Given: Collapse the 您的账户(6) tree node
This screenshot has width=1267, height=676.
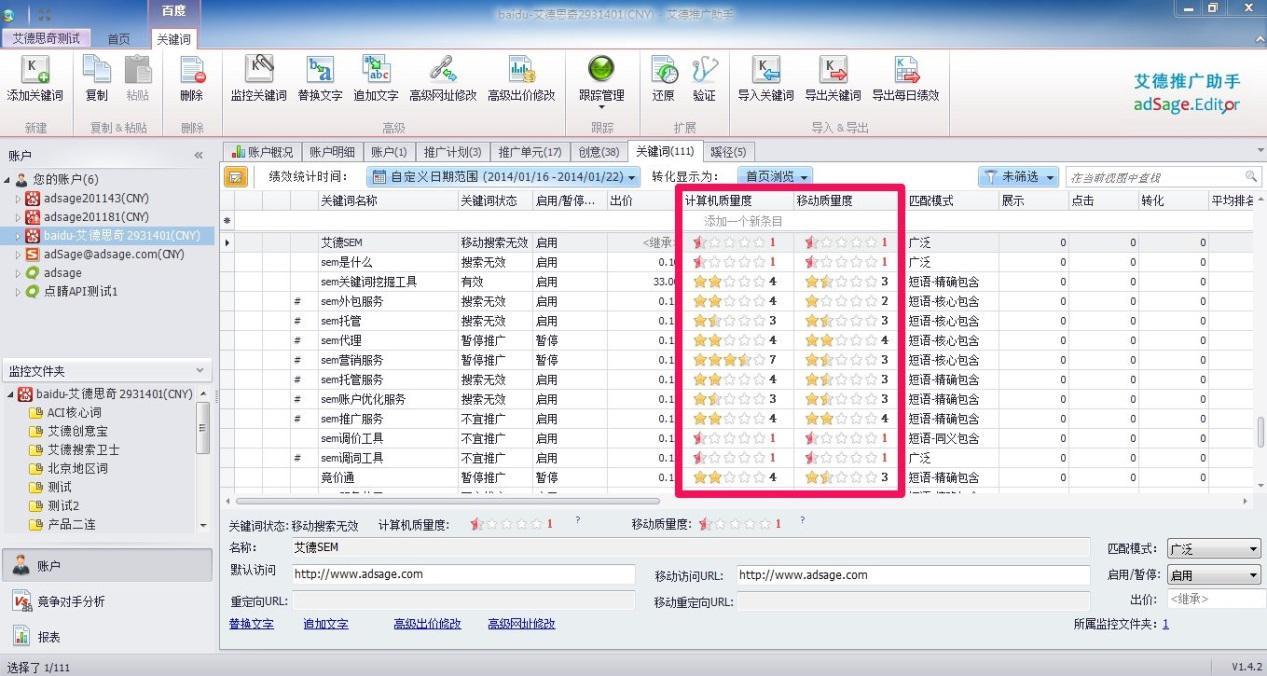Looking at the screenshot, I should click(9, 180).
